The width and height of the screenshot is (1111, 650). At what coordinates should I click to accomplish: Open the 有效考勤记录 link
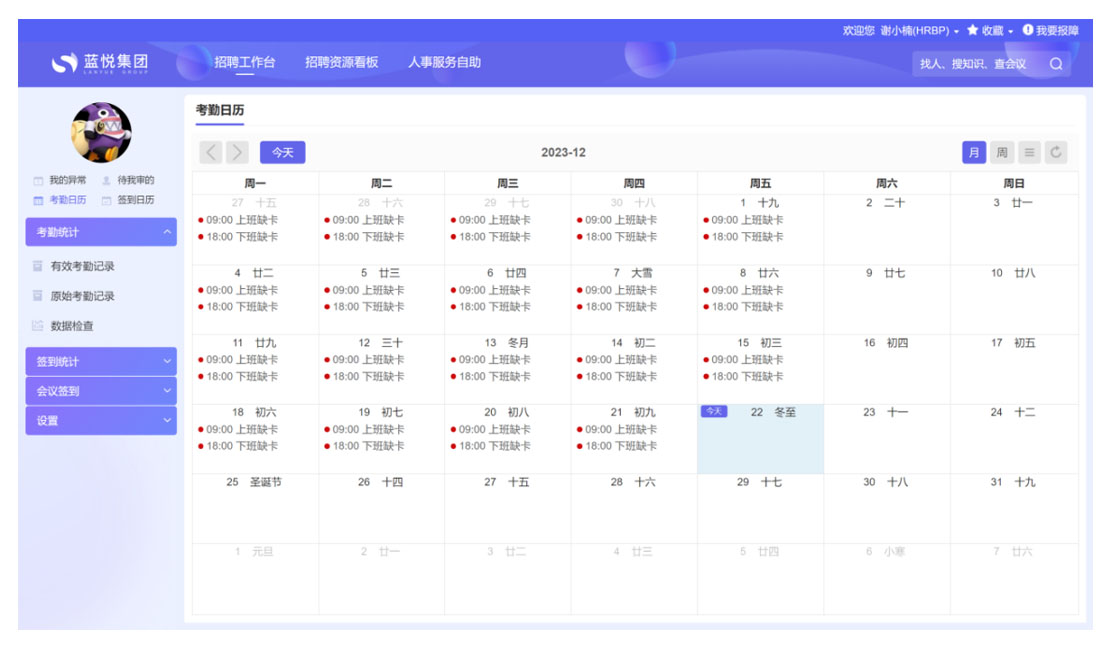click(82, 266)
